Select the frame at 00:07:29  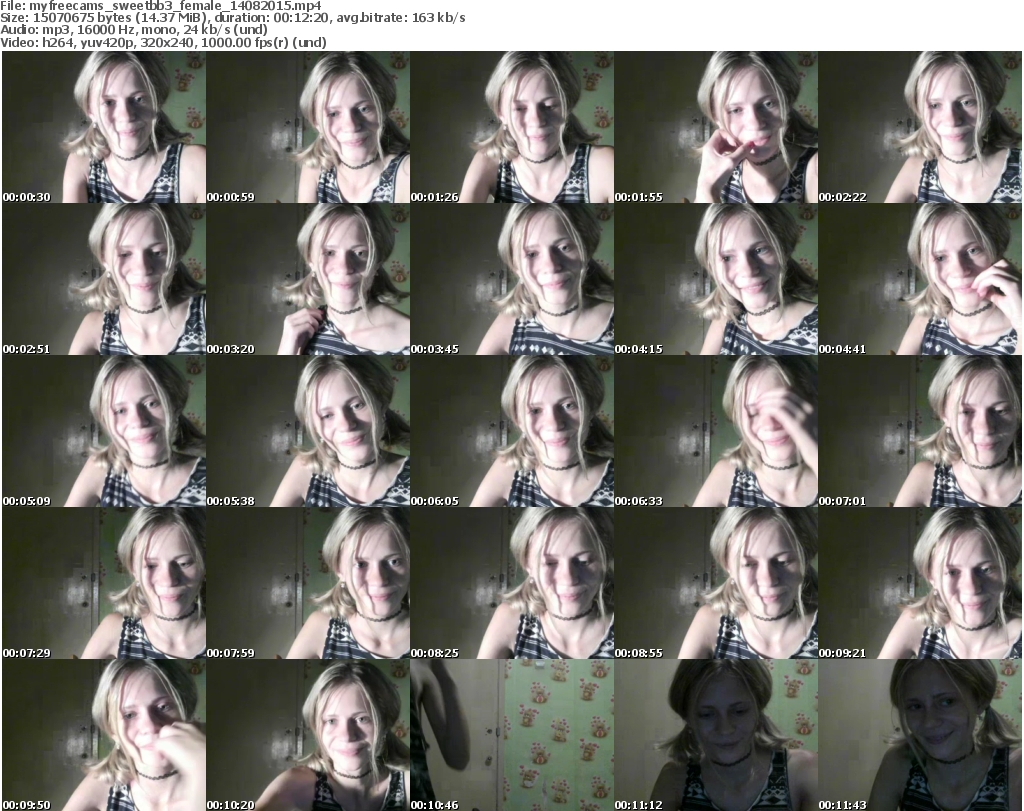click(x=104, y=583)
